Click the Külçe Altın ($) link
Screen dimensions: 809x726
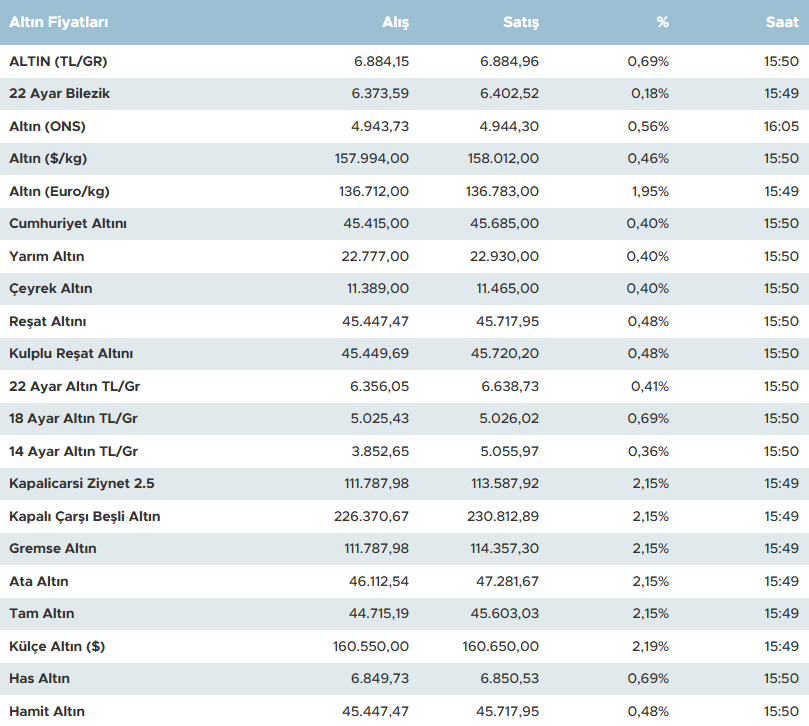pos(57,646)
